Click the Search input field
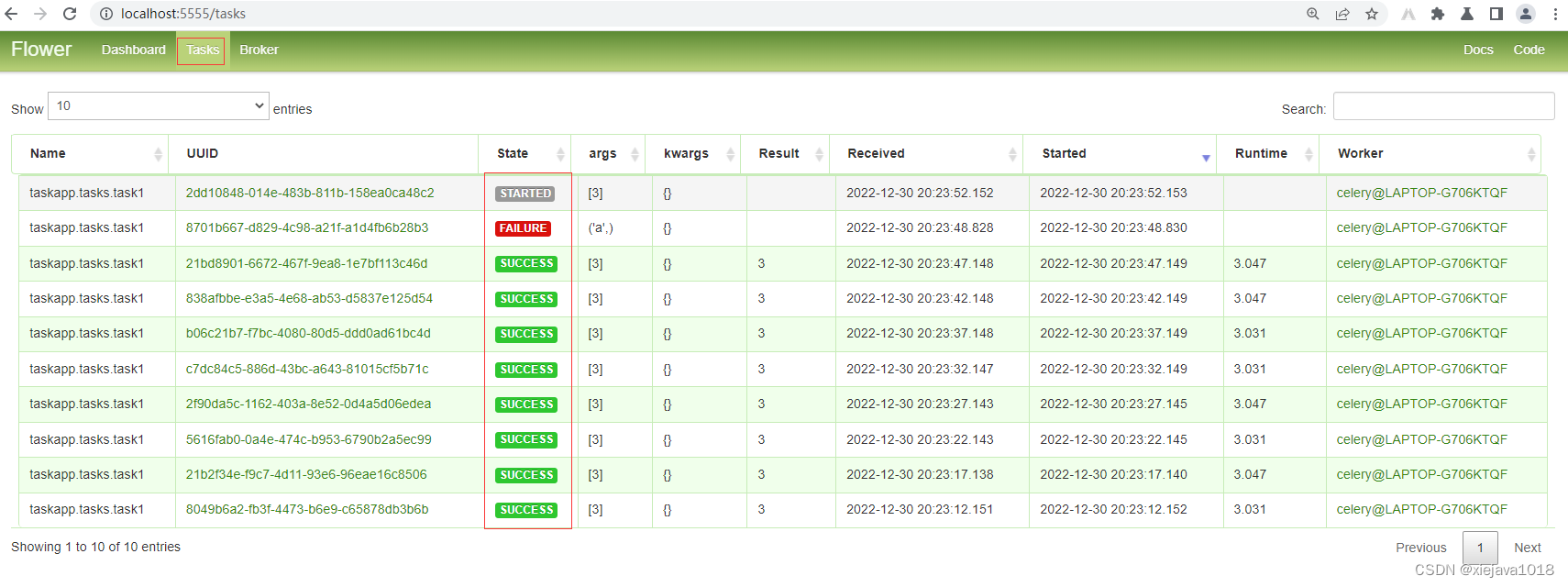Viewport: 1568px width, 587px height. click(1443, 106)
